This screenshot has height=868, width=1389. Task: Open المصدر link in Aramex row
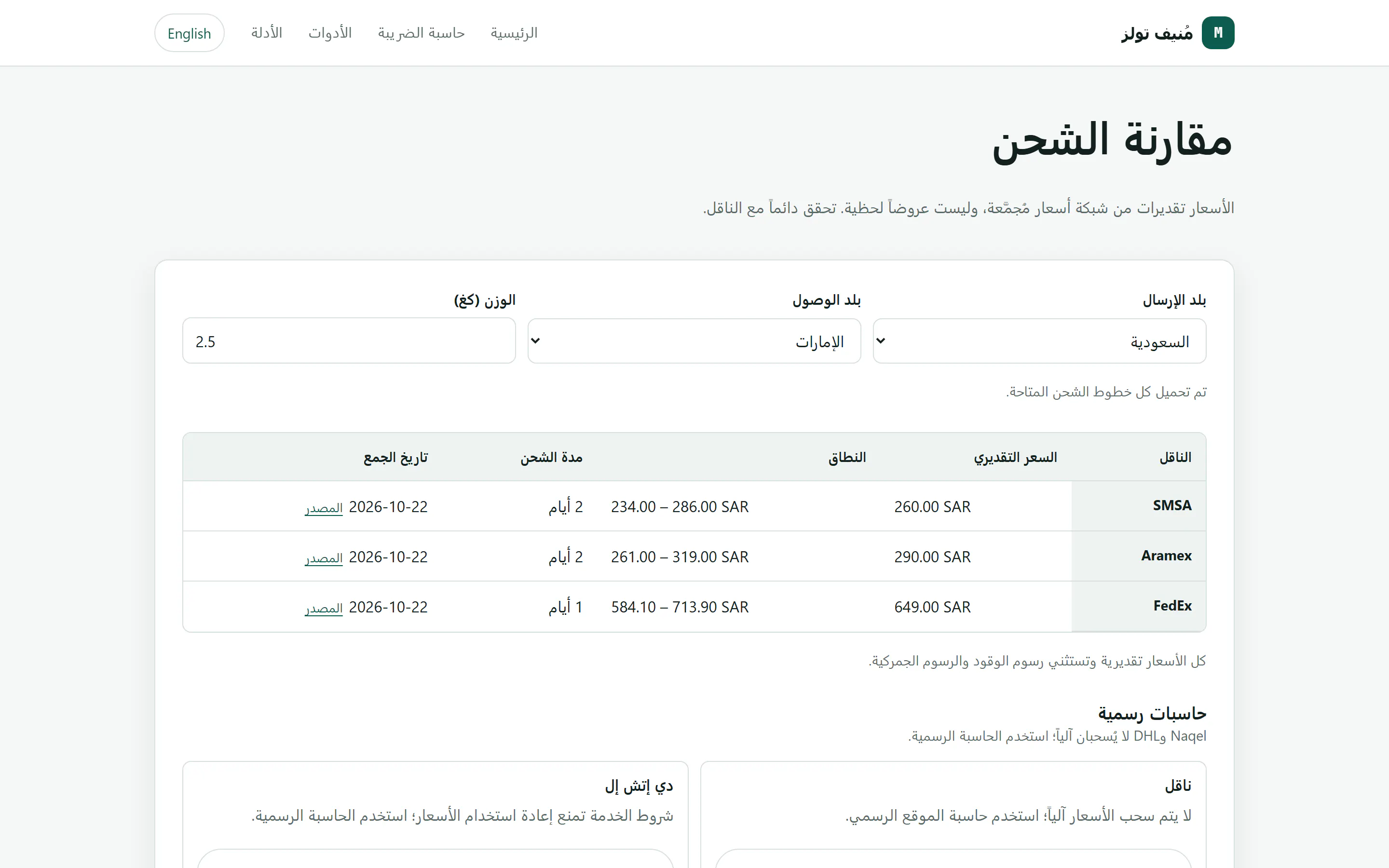coord(324,558)
